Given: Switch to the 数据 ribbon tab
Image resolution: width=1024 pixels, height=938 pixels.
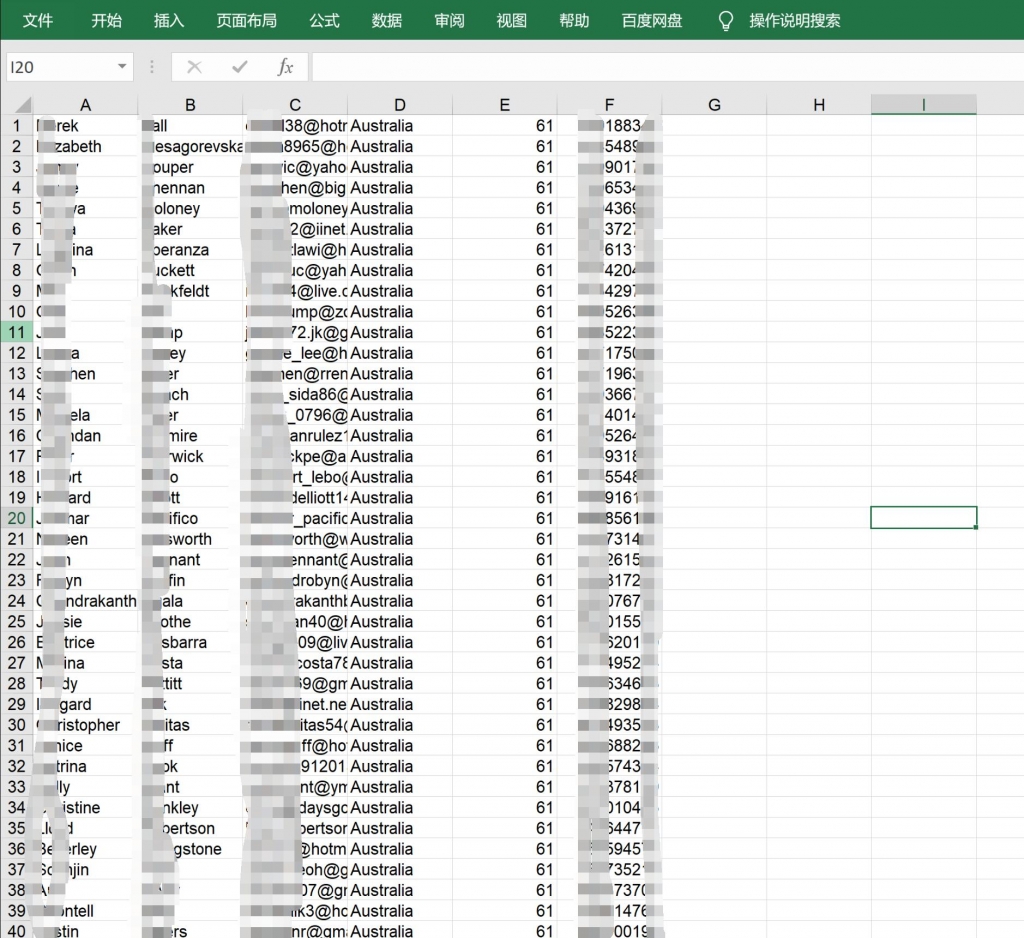Looking at the screenshot, I should pyautogui.click(x=387, y=21).
